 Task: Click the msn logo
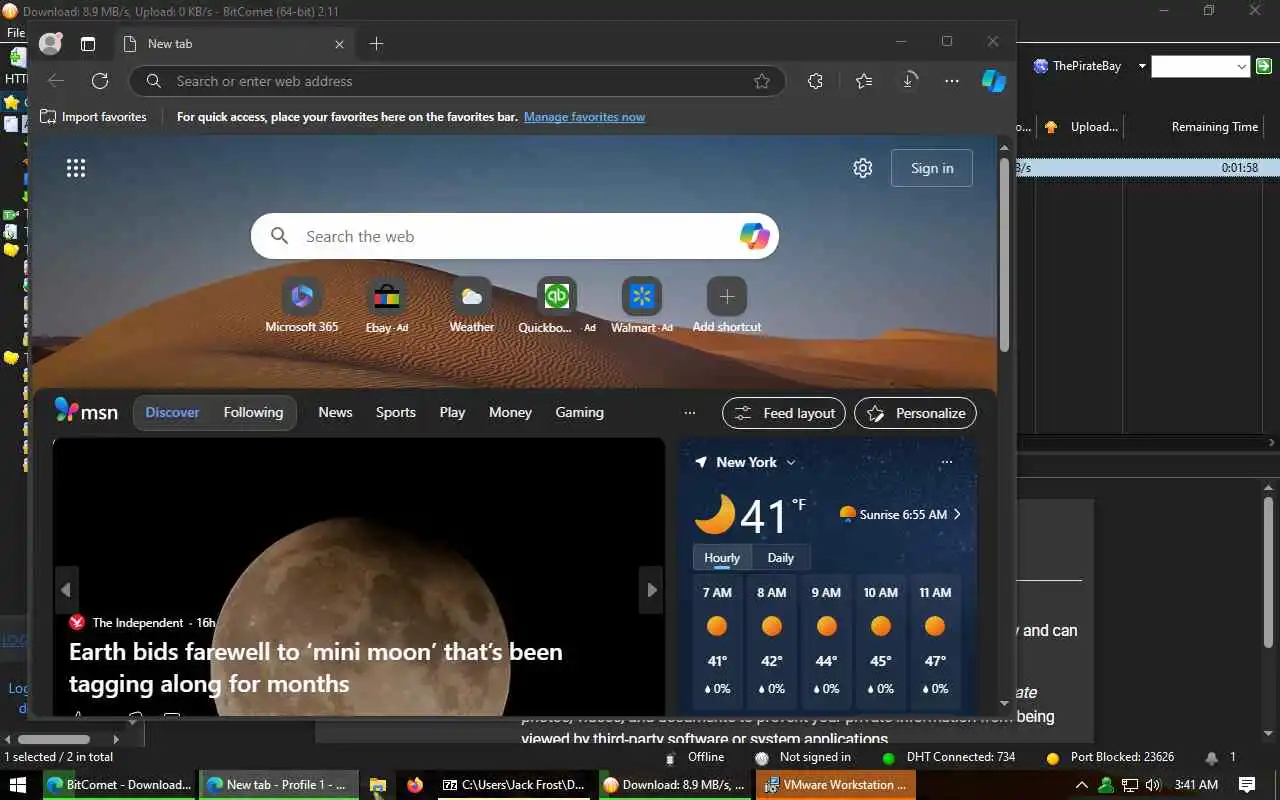pyautogui.click(x=86, y=411)
